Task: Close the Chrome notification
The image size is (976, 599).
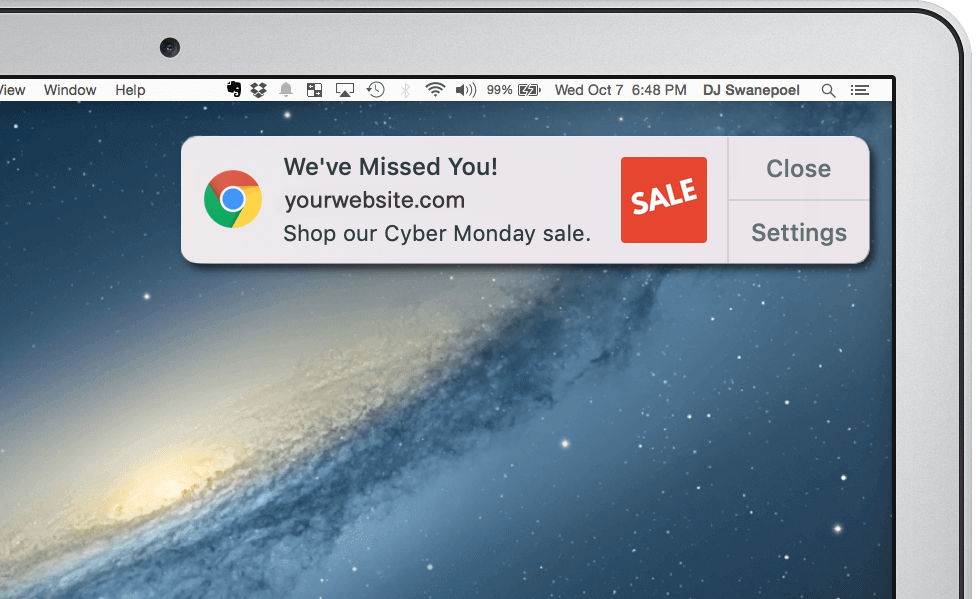Action: [x=799, y=169]
